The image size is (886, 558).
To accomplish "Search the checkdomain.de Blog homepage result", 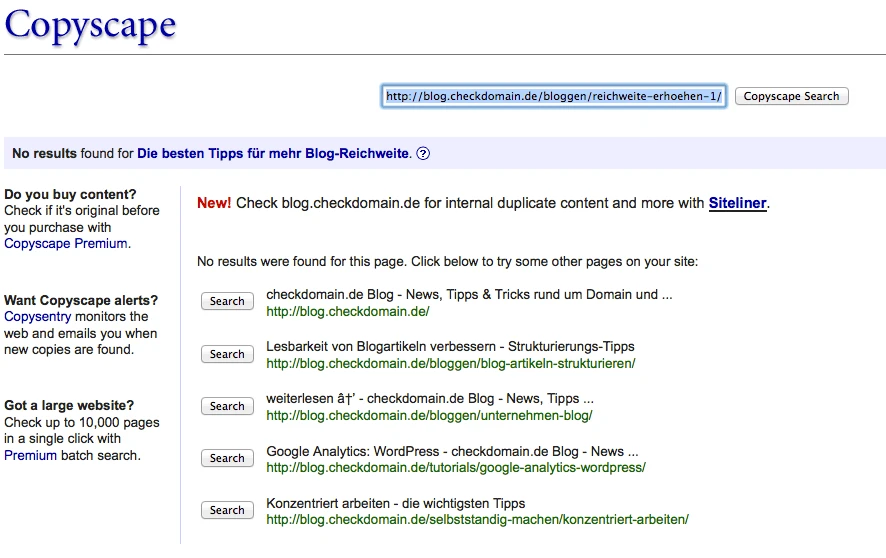I will (x=227, y=301).
